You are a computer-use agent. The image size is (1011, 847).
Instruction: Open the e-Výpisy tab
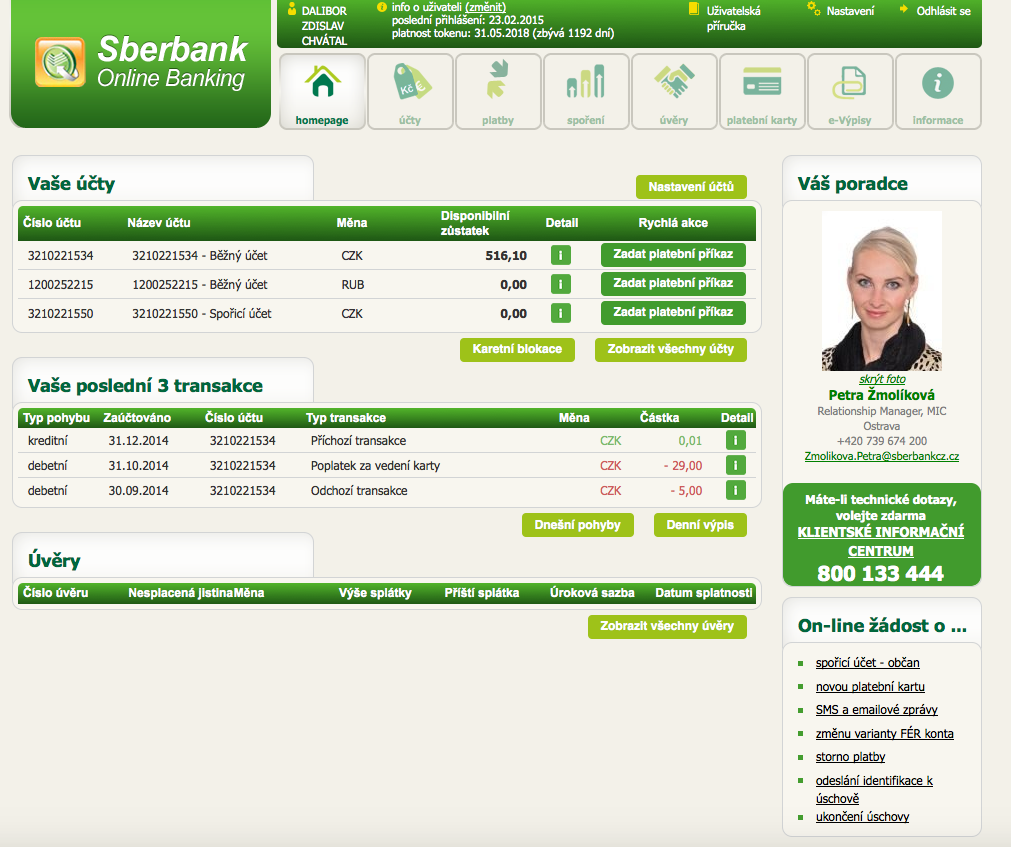point(850,92)
